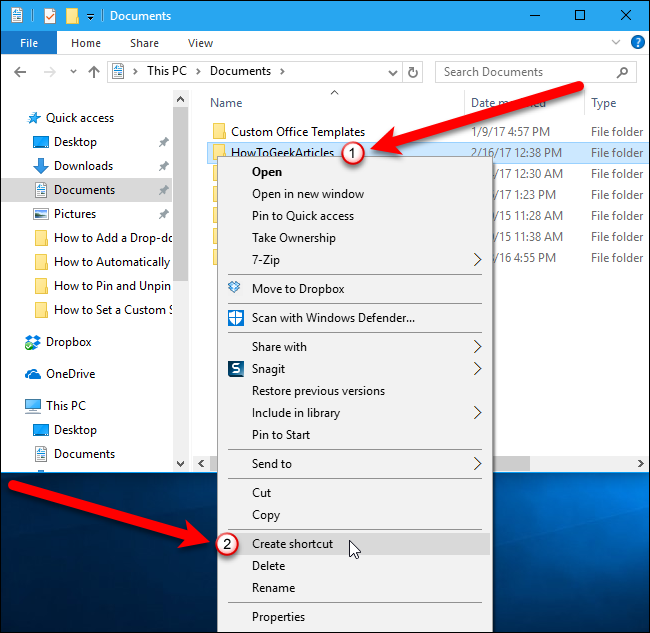Switch to the View ribbon tab
Viewport: 650px width, 633px height.
[x=200, y=43]
